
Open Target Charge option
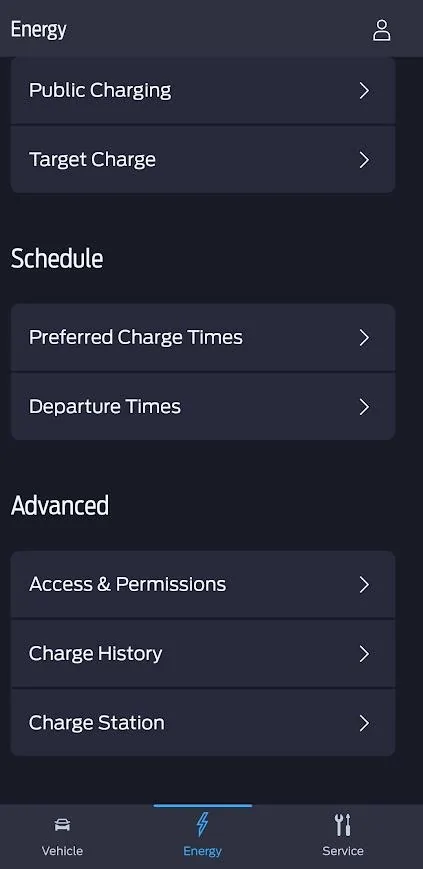[x=203, y=160]
